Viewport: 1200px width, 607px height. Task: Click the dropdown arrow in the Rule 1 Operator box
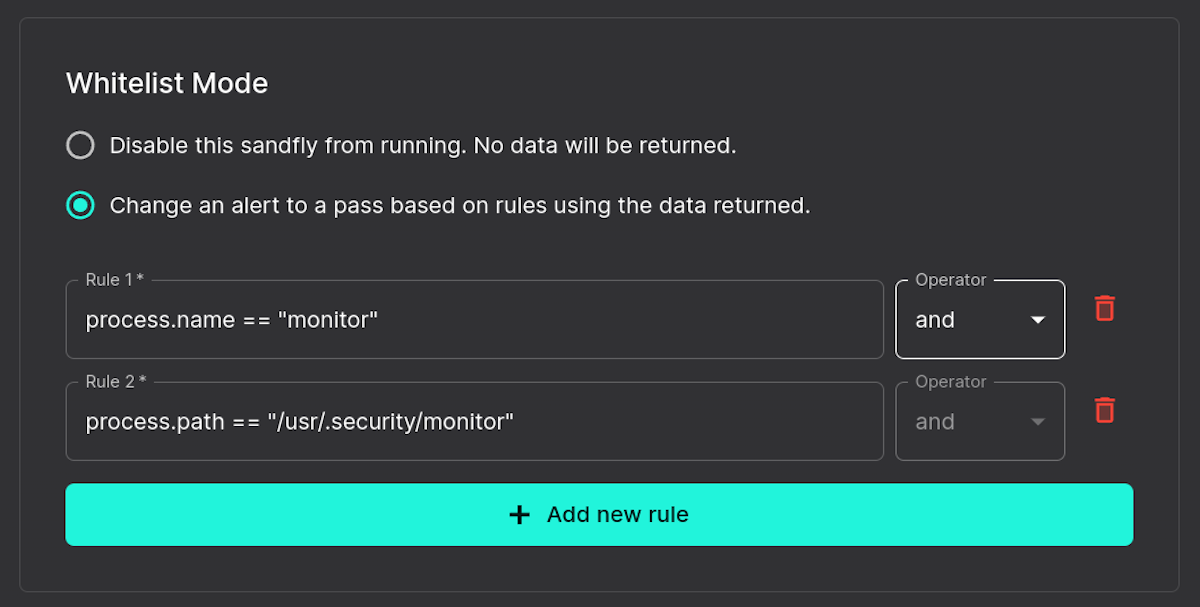pyautogui.click(x=1037, y=319)
